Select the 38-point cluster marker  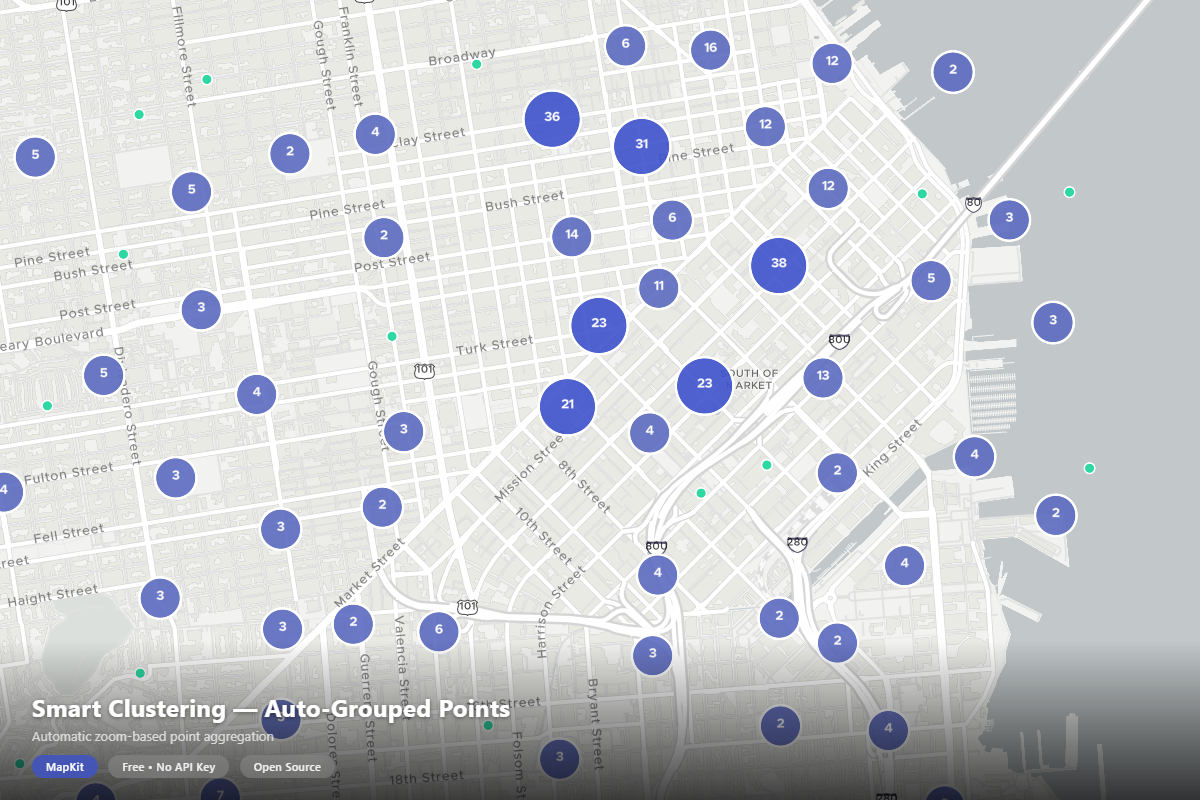click(779, 264)
